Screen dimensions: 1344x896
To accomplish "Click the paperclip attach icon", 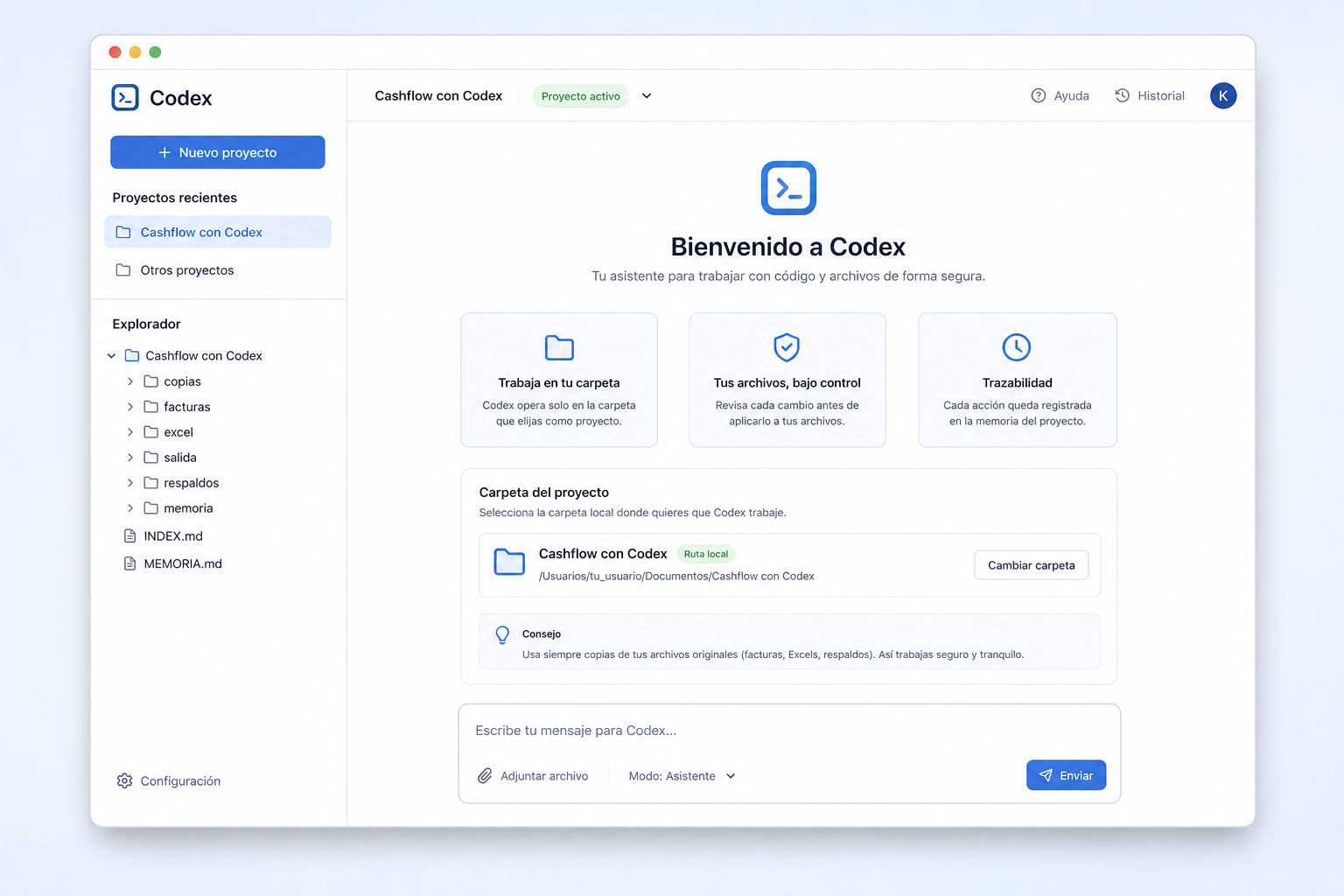I will tap(485, 775).
